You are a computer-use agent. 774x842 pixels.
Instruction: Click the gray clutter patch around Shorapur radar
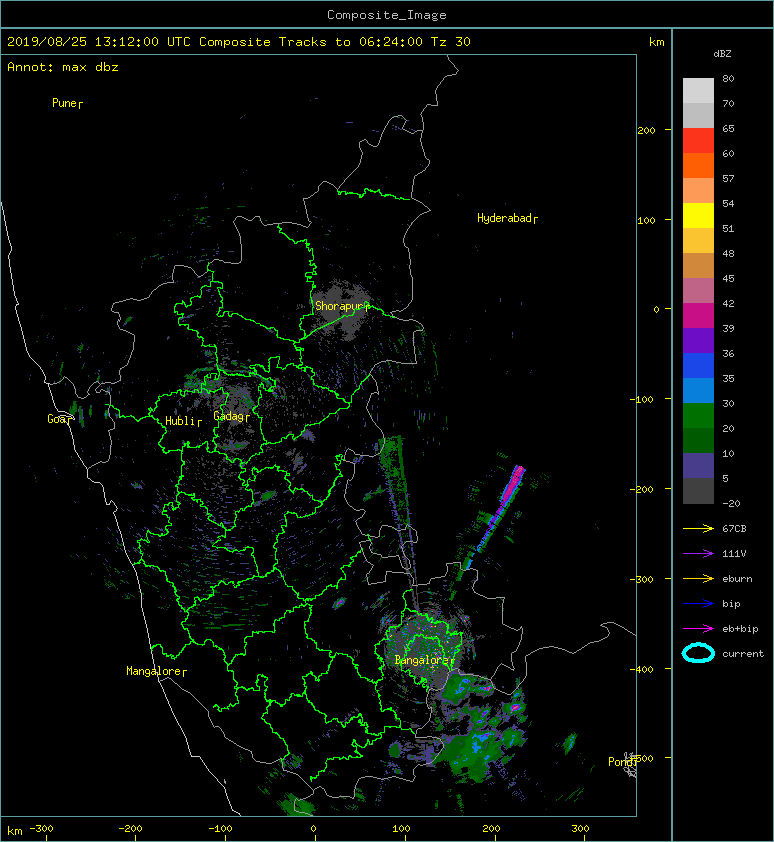pyautogui.click(x=341, y=310)
